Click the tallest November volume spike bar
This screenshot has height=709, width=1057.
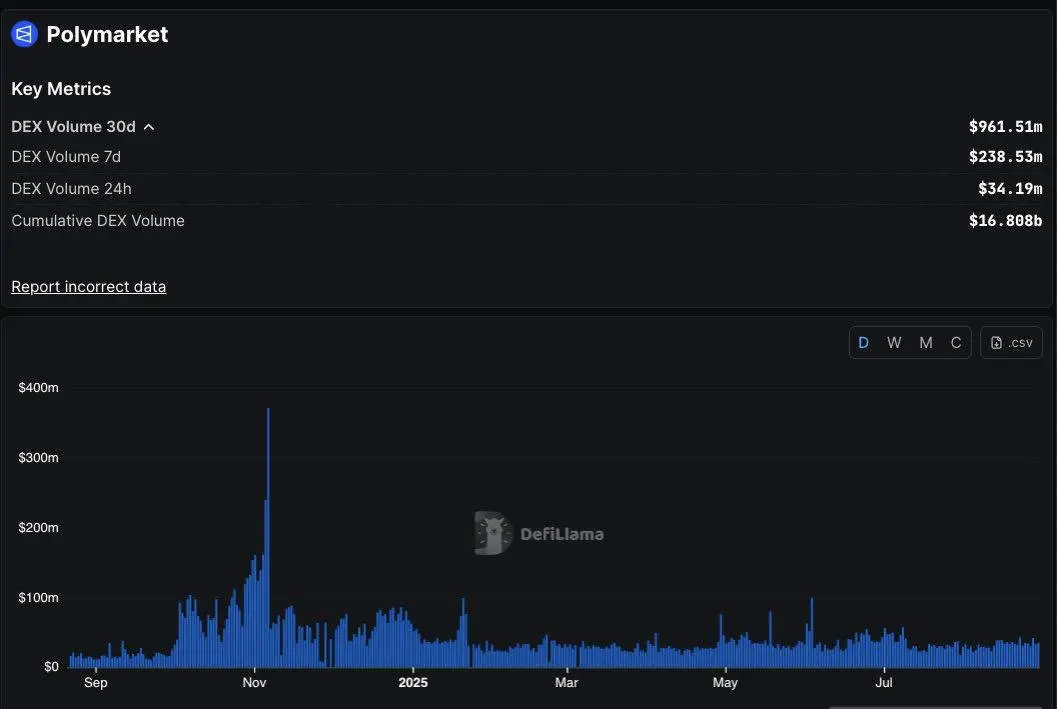click(268, 537)
